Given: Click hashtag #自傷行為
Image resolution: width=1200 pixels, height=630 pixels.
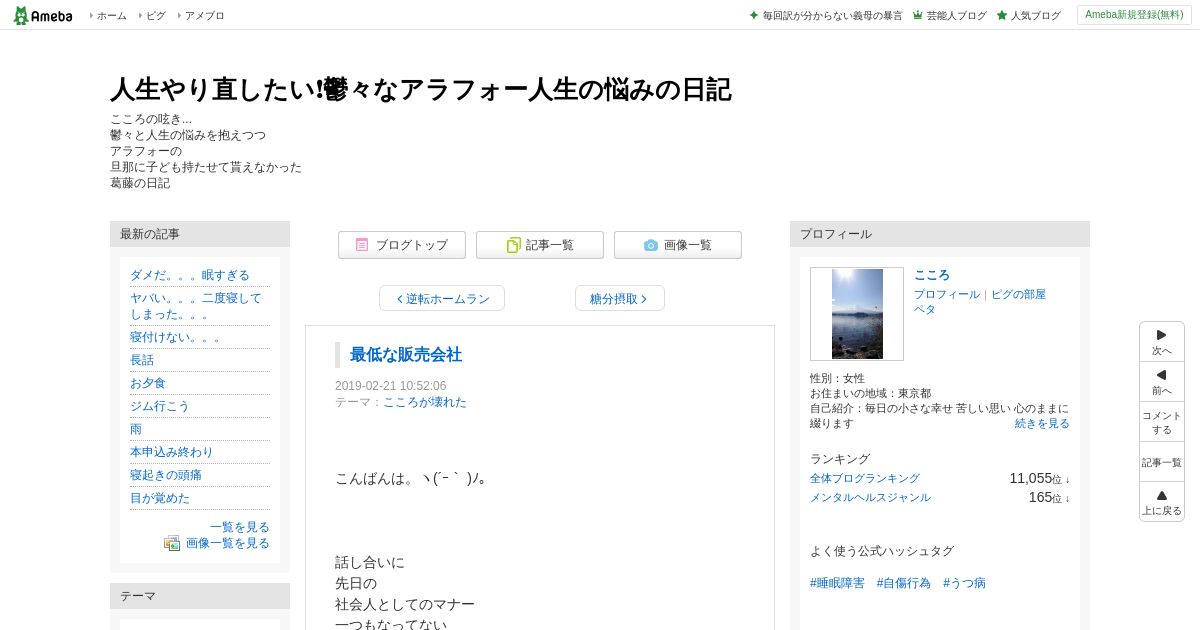Looking at the screenshot, I should [904, 583].
